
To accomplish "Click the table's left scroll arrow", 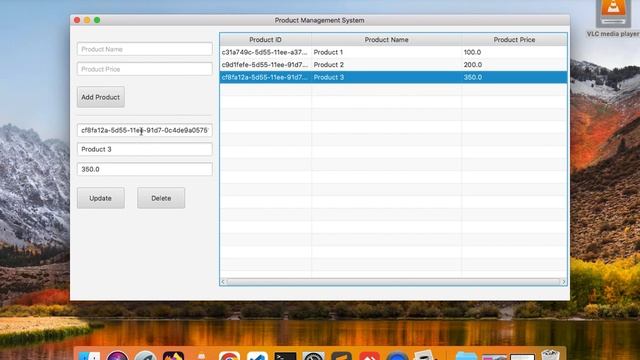I will [223, 282].
